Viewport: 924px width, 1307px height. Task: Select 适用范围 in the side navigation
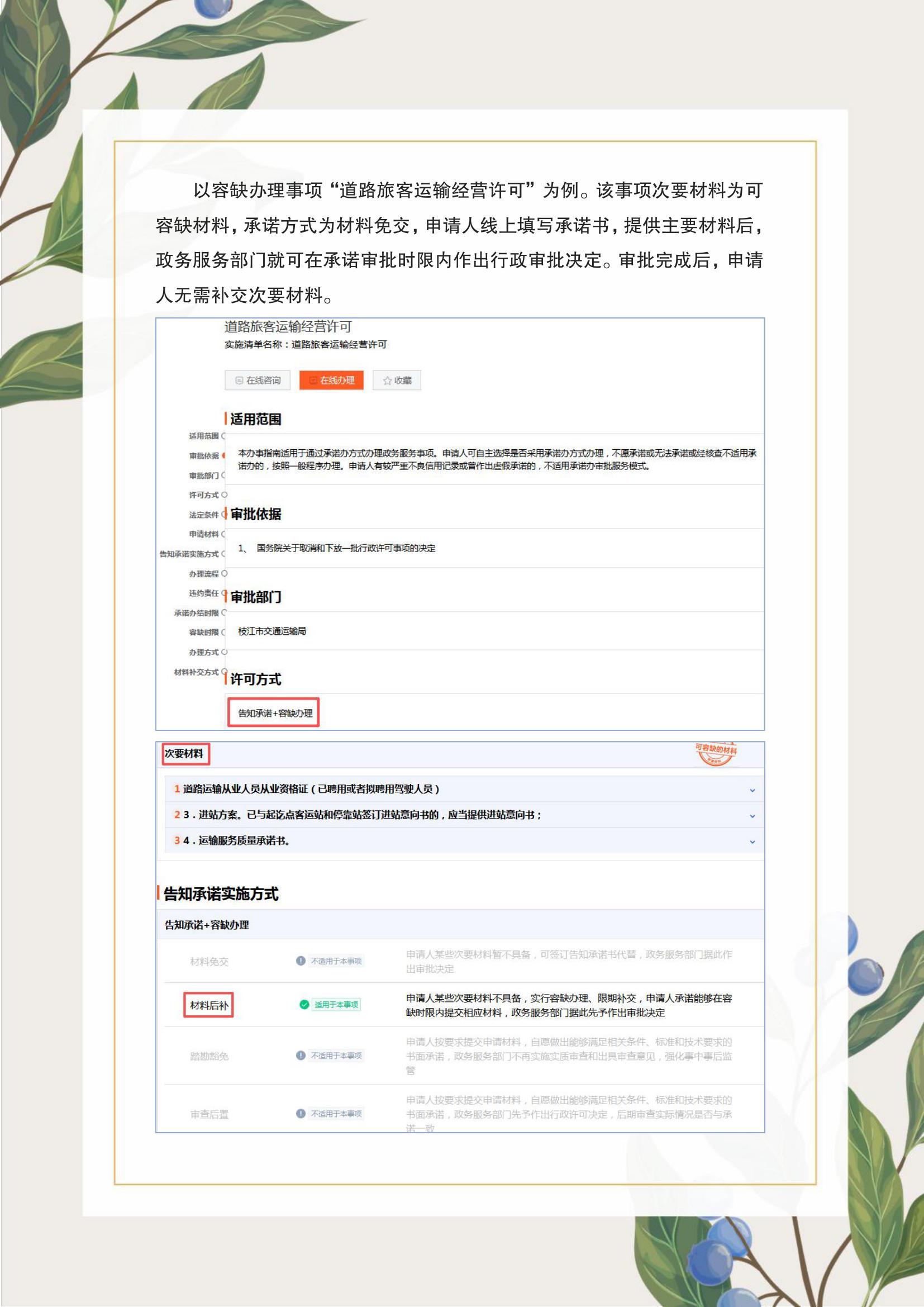204,436
